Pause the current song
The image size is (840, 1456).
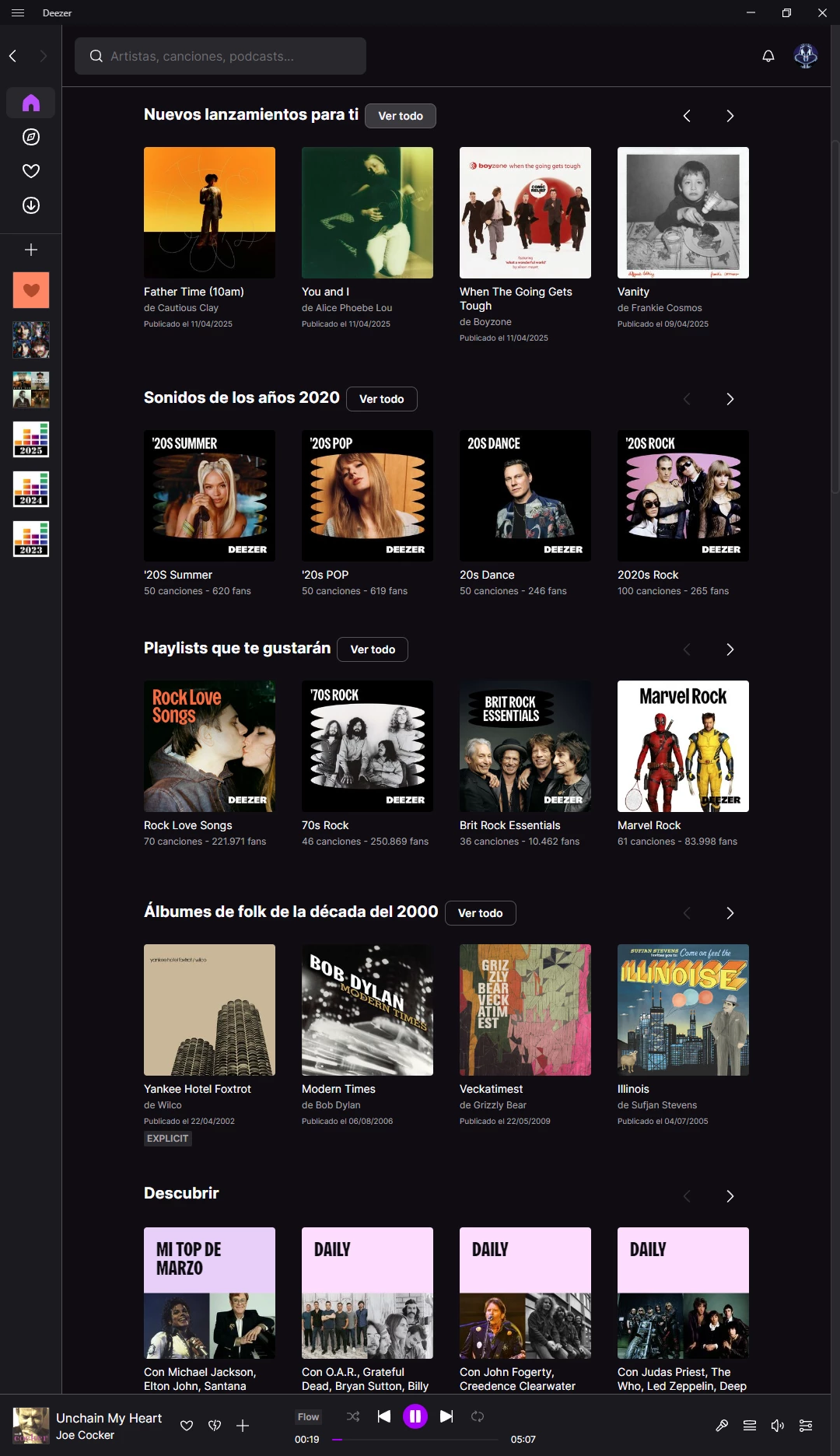pos(415,1416)
